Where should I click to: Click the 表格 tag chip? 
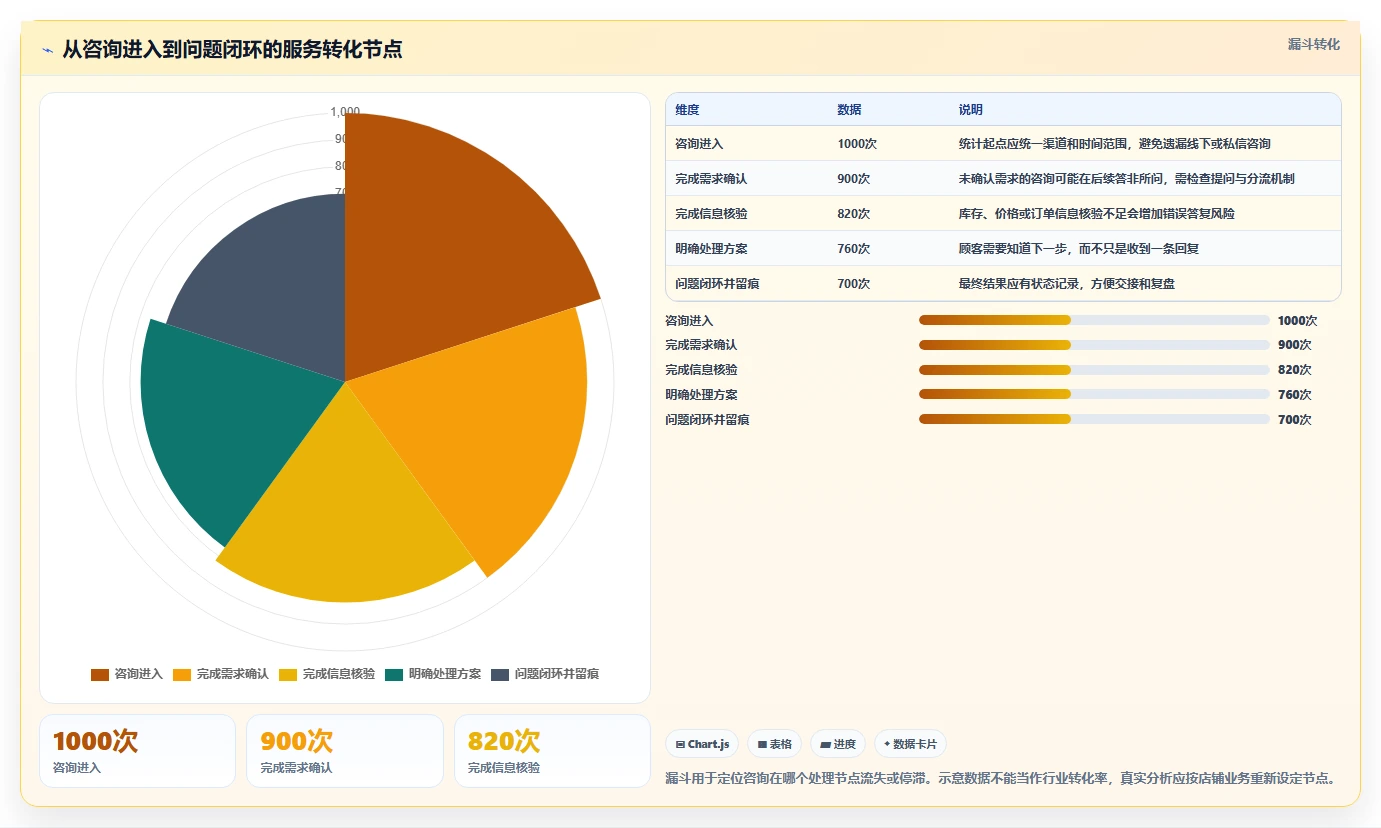(774, 744)
